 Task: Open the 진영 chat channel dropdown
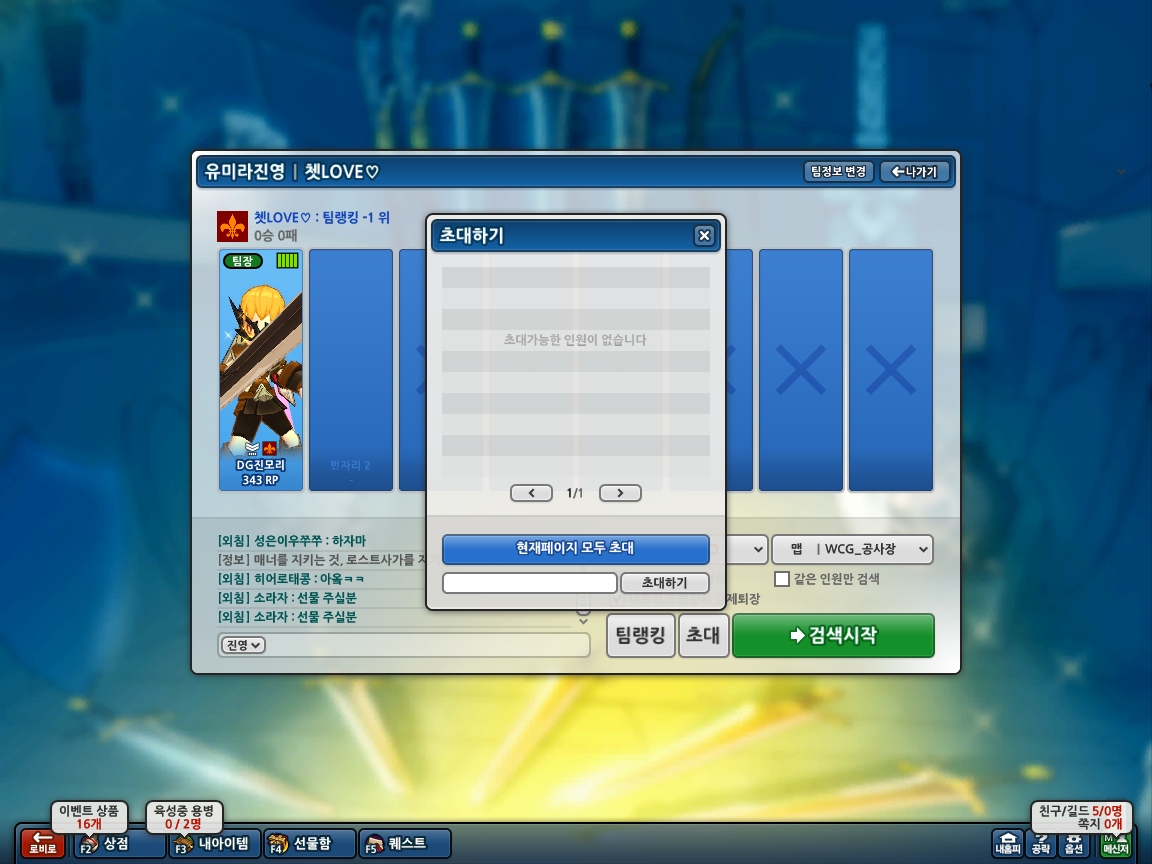242,645
